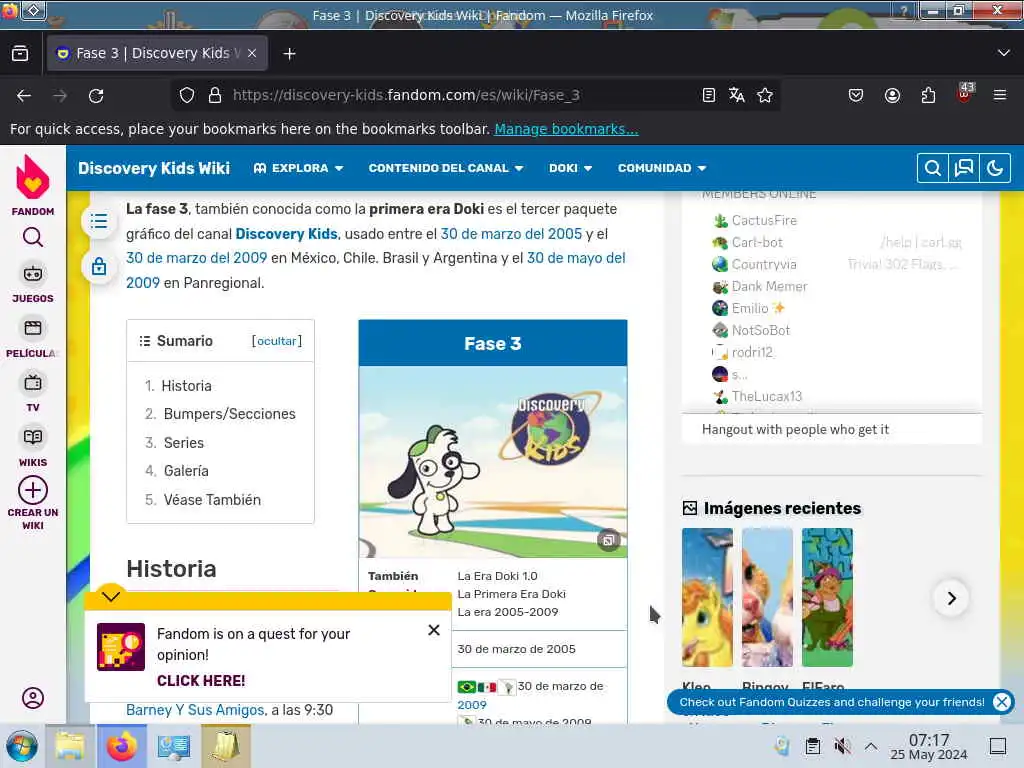Open the wiki discussions icon

click(964, 168)
